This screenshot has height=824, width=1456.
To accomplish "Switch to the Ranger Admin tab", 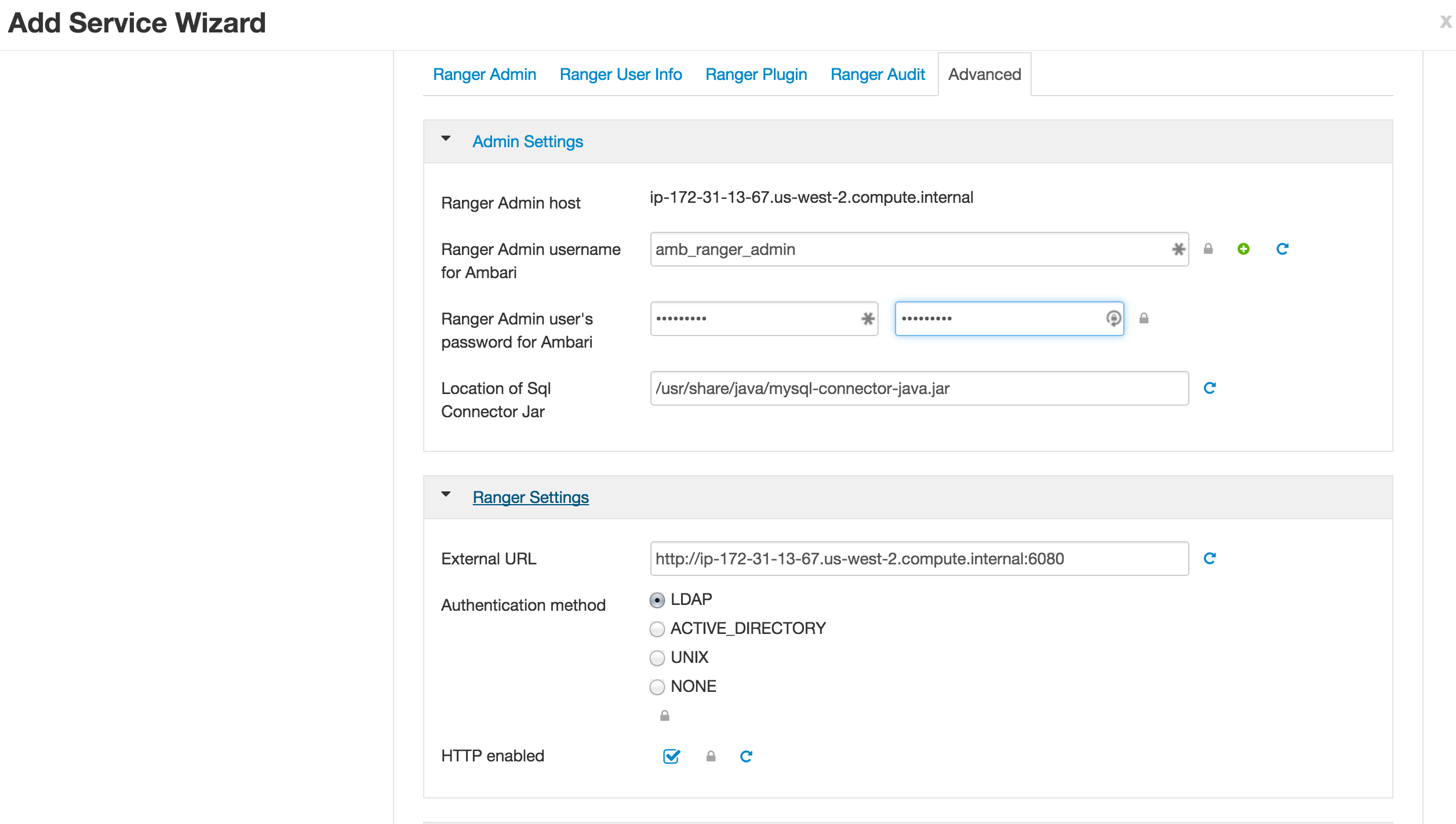I will coord(485,75).
